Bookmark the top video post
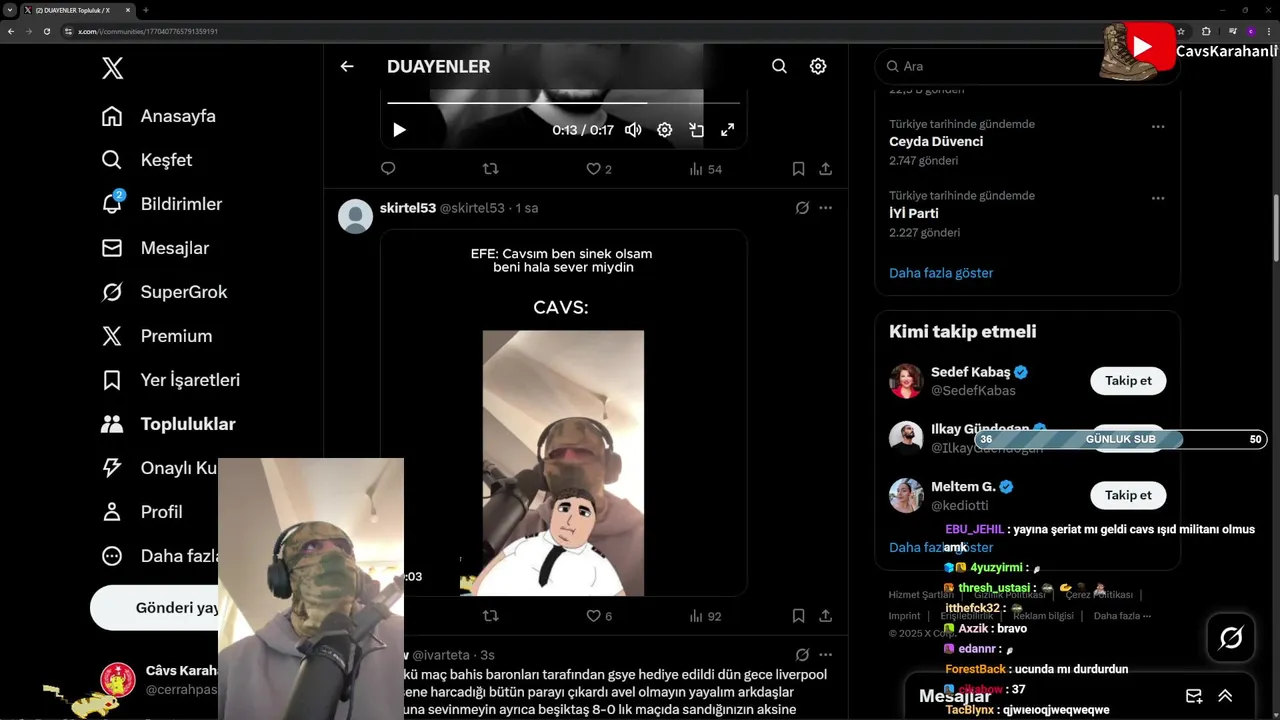 coord(798,169)
